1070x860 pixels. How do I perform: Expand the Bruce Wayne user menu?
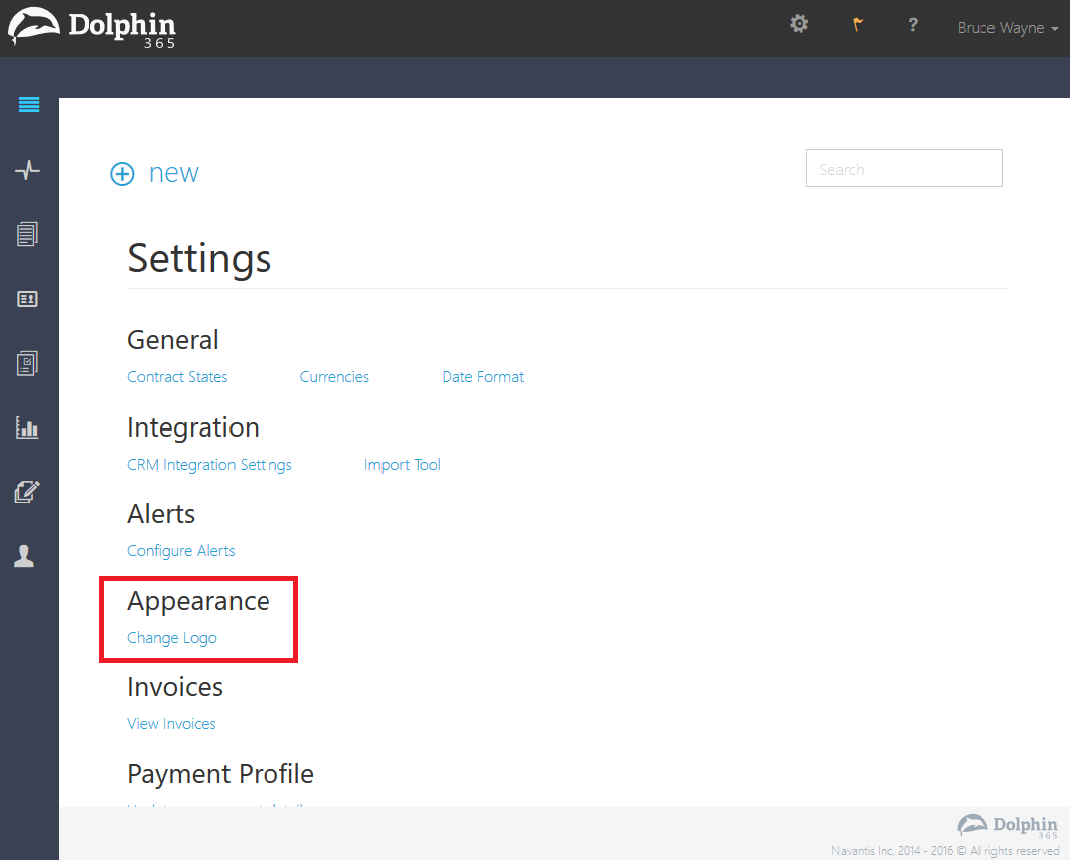pos(1008,28)
